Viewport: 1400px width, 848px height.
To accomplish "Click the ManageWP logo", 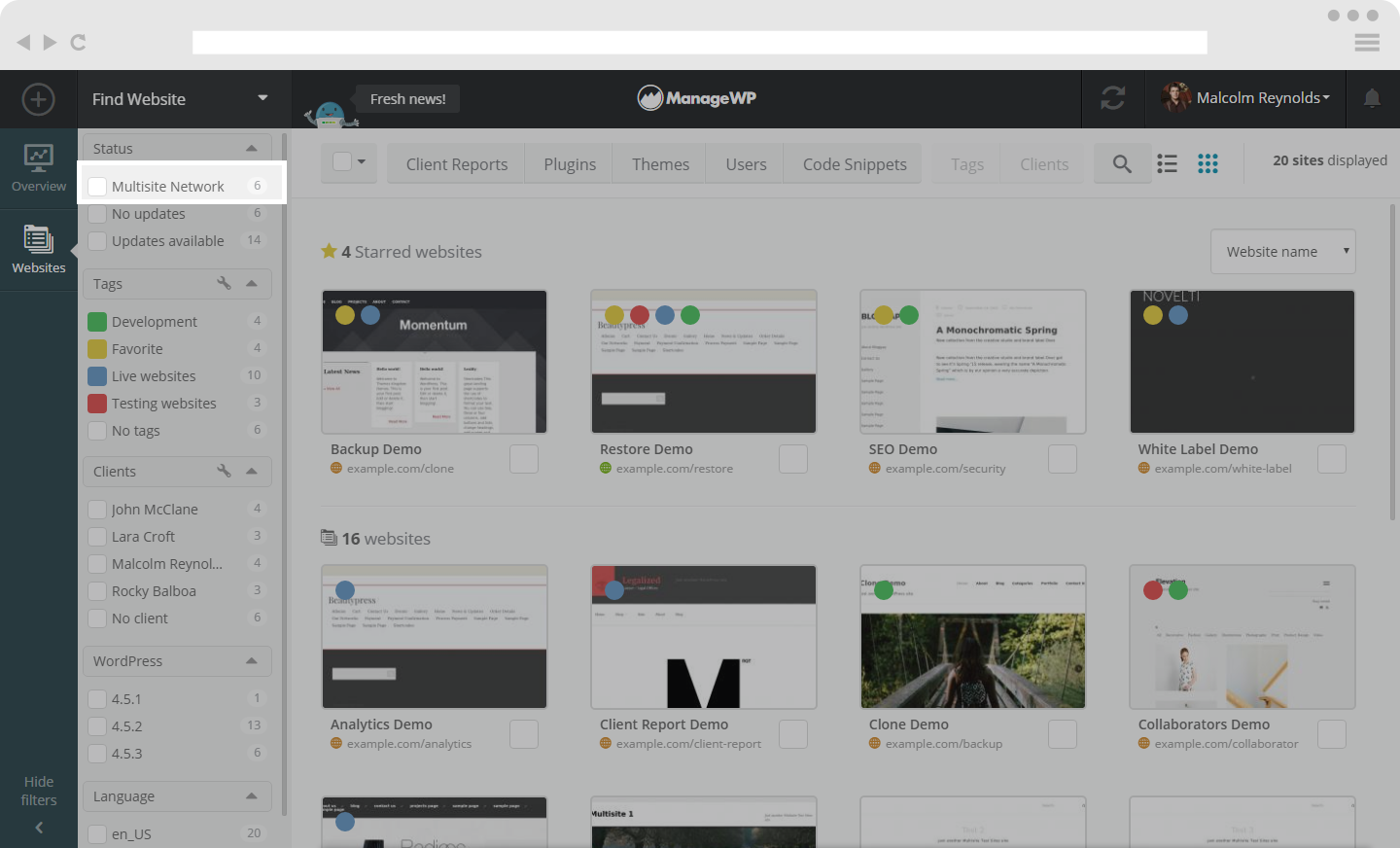I will tap(697, 98).
